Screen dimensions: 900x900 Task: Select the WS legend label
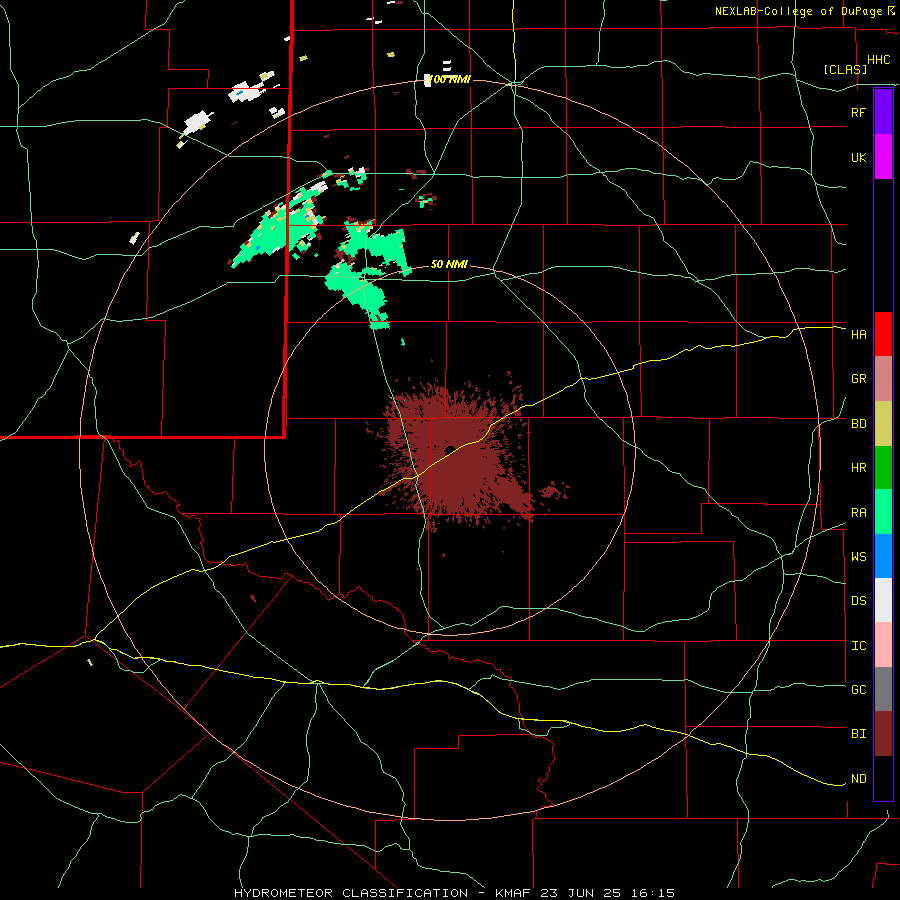[x=858, y=557]
